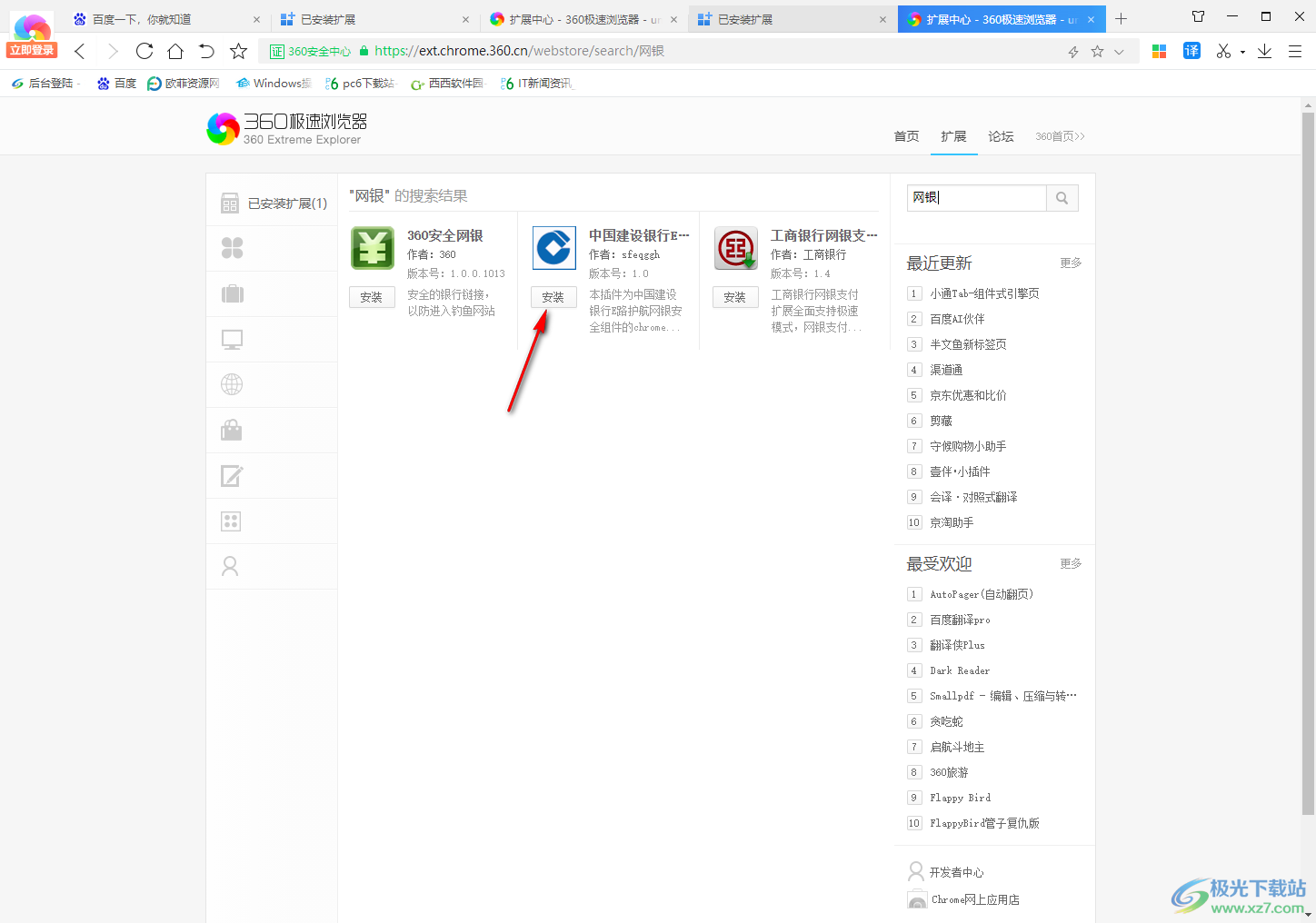Open 百度AI伙伴 in recent list
The width and height of the screenshot is (1316, 923).
[x=957, y=319]
